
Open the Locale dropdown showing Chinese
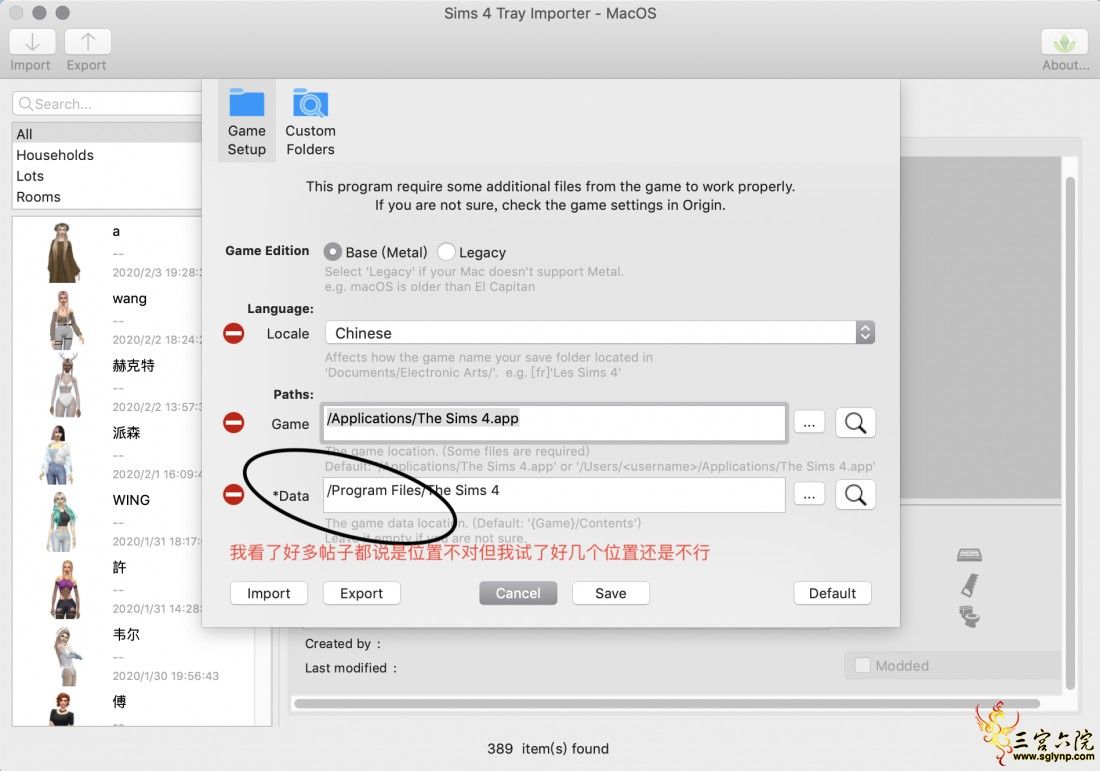(600, 333)
